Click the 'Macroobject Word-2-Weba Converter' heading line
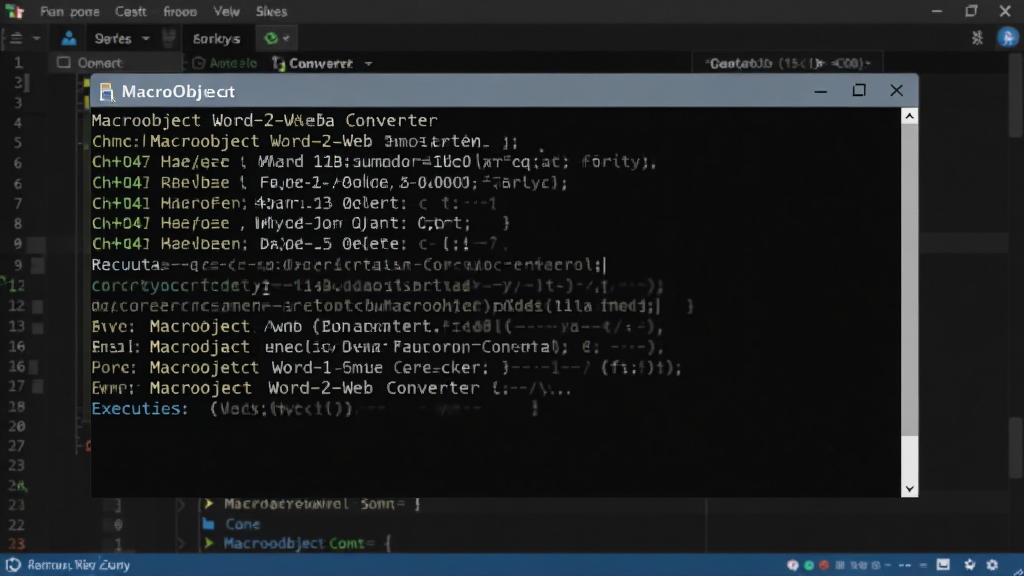The height and width of the screenshot is (576, 1024). 264,120
